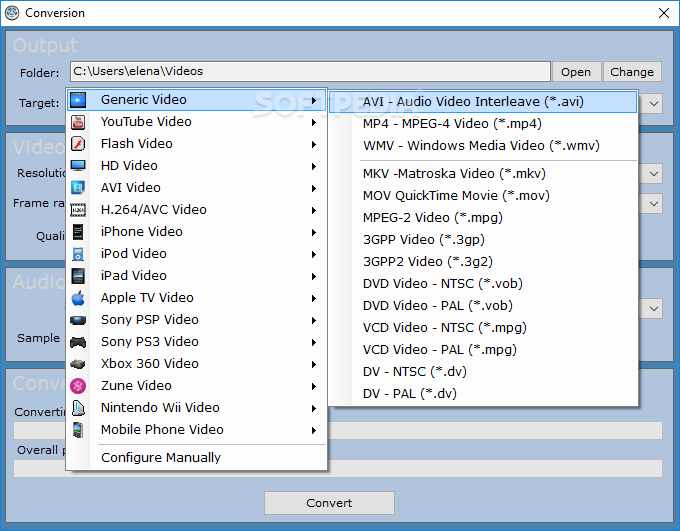Open the Frame rate dropdown arrow

tap(654, 203)
